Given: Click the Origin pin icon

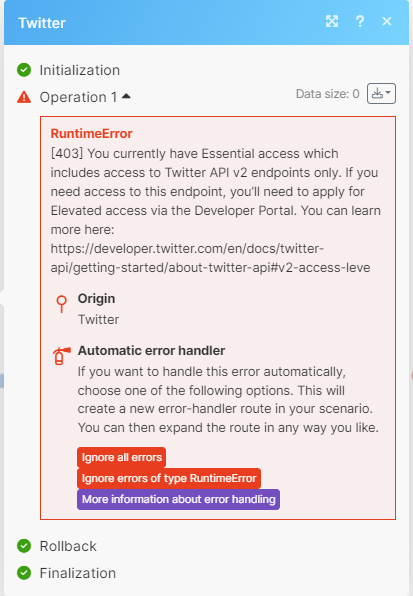Looking at the screenshot, I should [x=61, y=304].
